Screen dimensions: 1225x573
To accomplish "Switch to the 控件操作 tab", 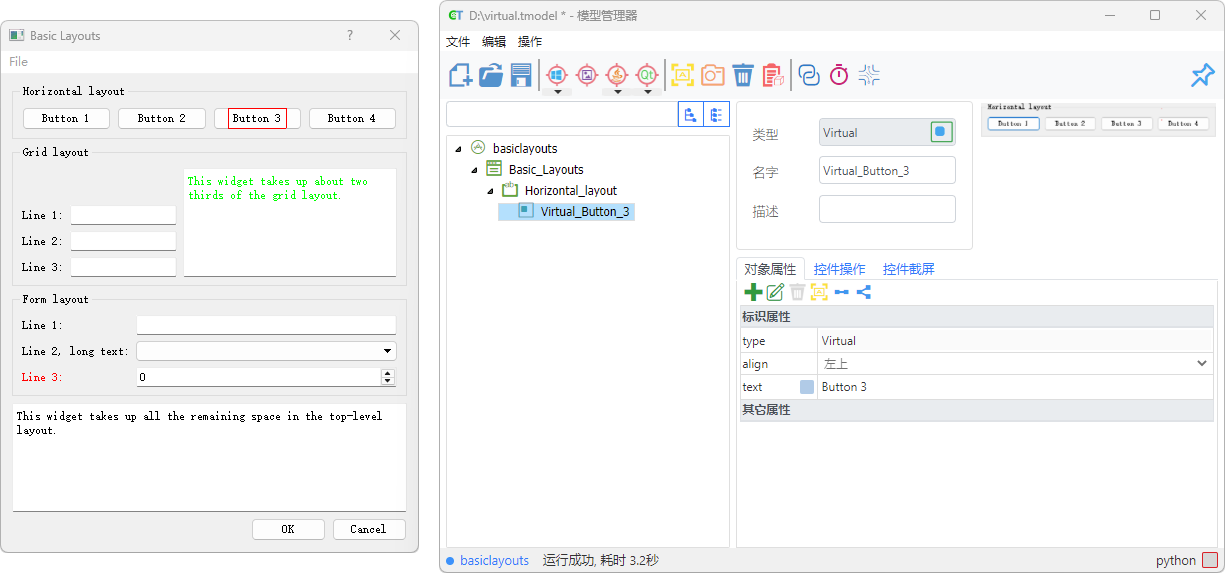I will 839,269.
